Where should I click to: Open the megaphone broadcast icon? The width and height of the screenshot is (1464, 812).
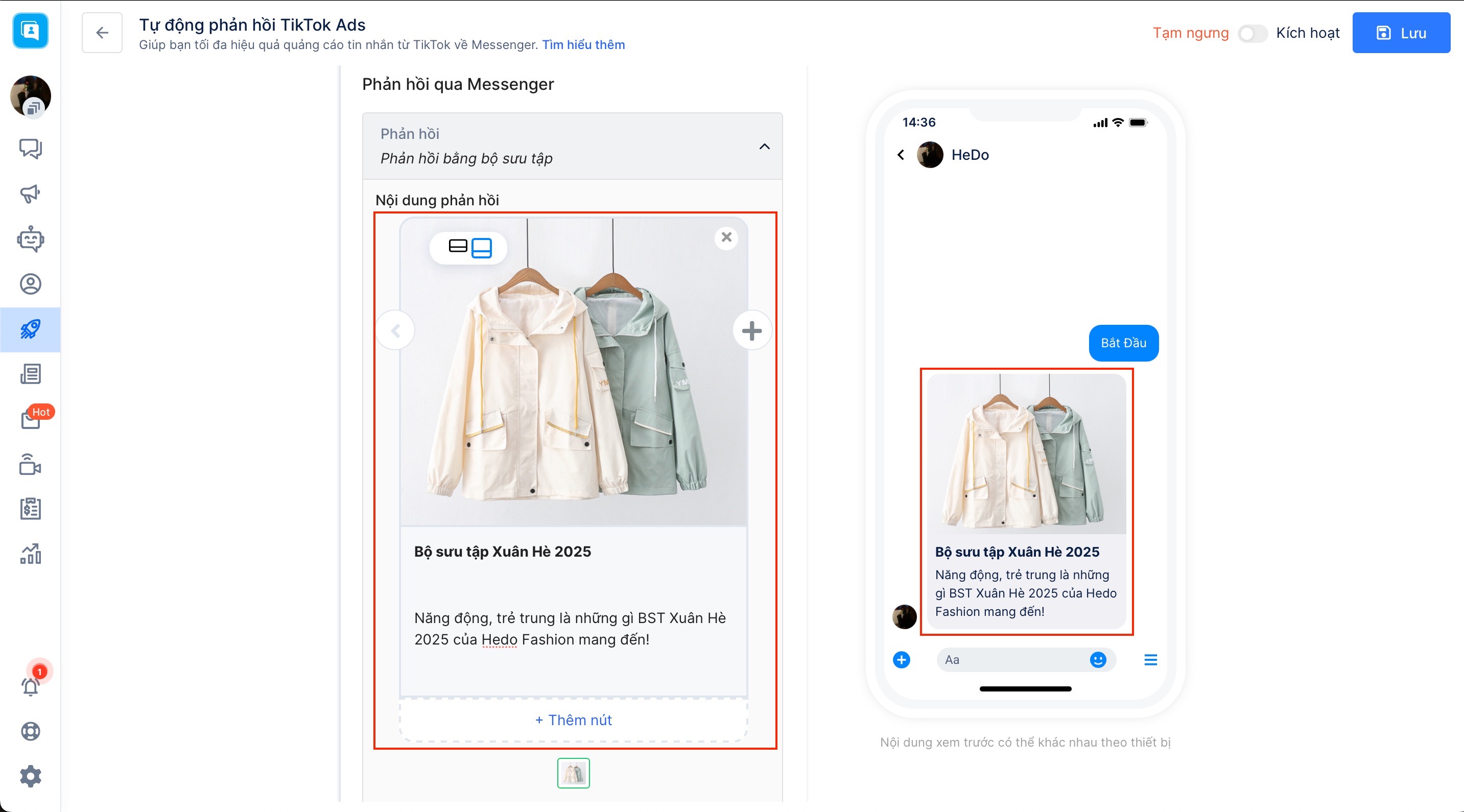coord(30,194)
